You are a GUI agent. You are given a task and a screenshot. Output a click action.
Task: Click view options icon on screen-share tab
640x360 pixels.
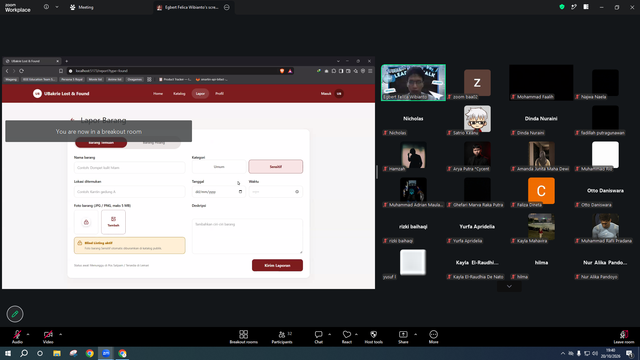coord(227,7)
